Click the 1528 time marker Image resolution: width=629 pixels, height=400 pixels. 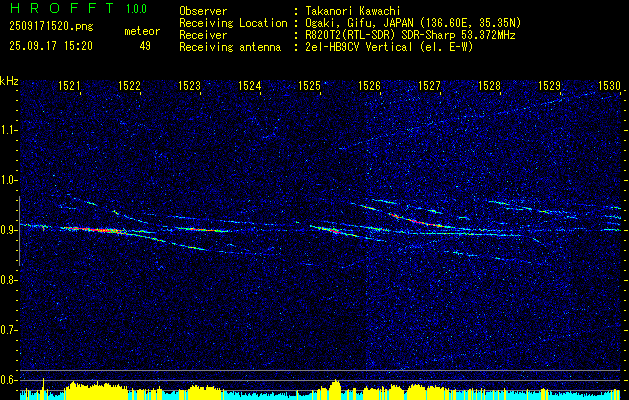click(x=490, y=85)
